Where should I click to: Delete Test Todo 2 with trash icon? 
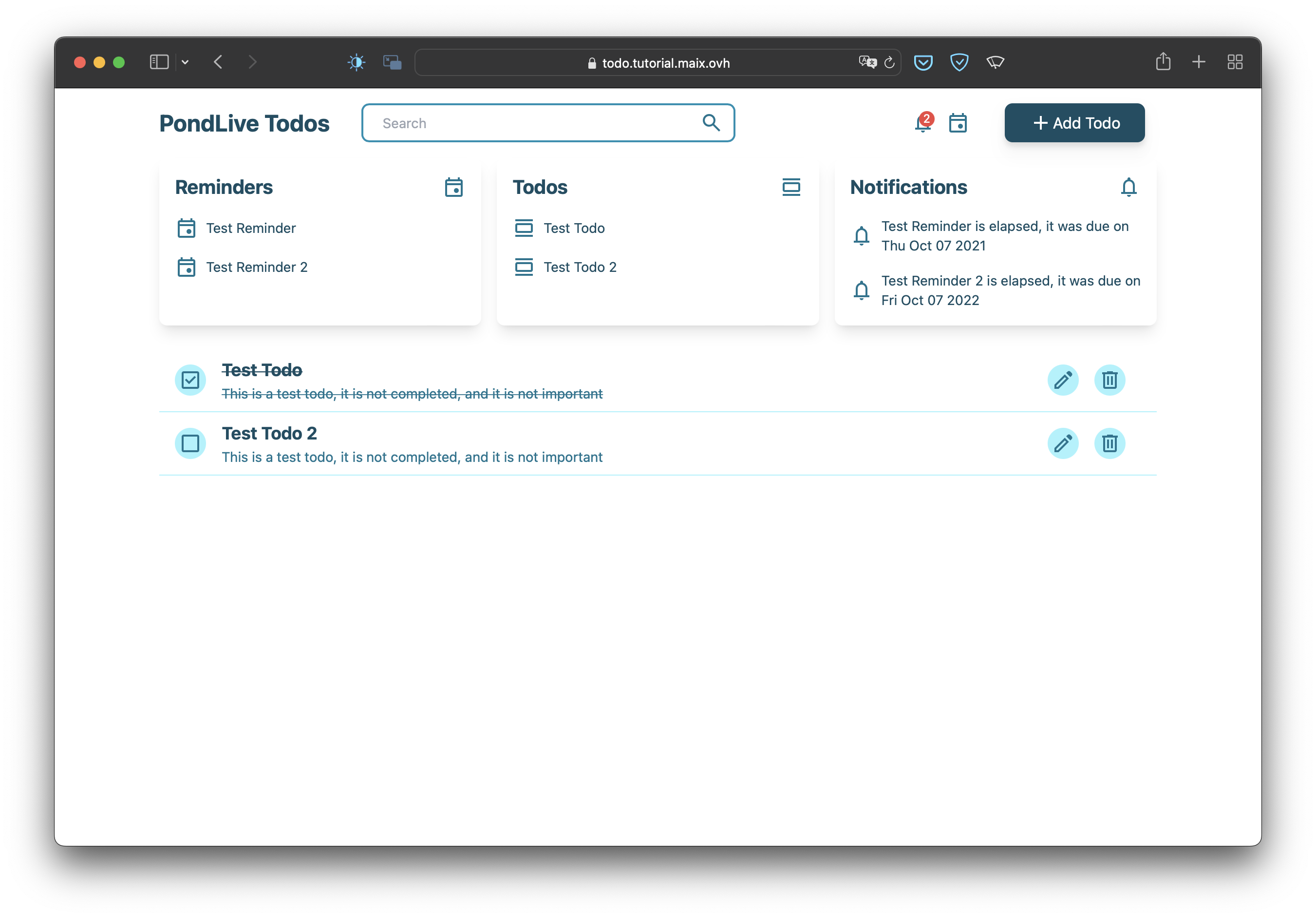1109,443
